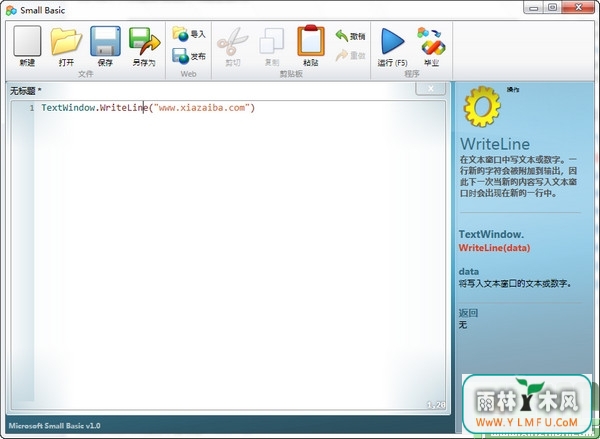Click the Small Basic logo in title bar
Screen dimensions: 600x439
(11, 10)
